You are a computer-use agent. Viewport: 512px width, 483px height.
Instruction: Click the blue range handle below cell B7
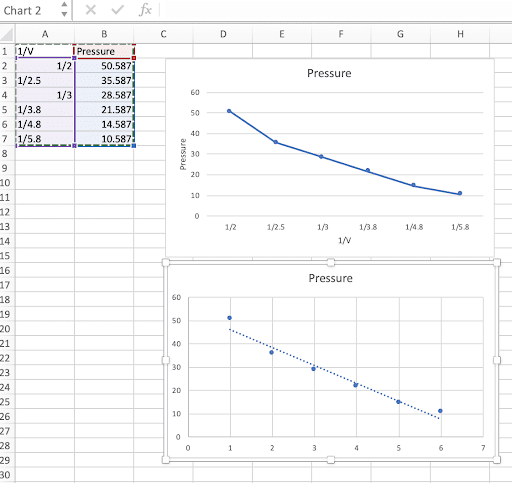[x=134, y=146]
